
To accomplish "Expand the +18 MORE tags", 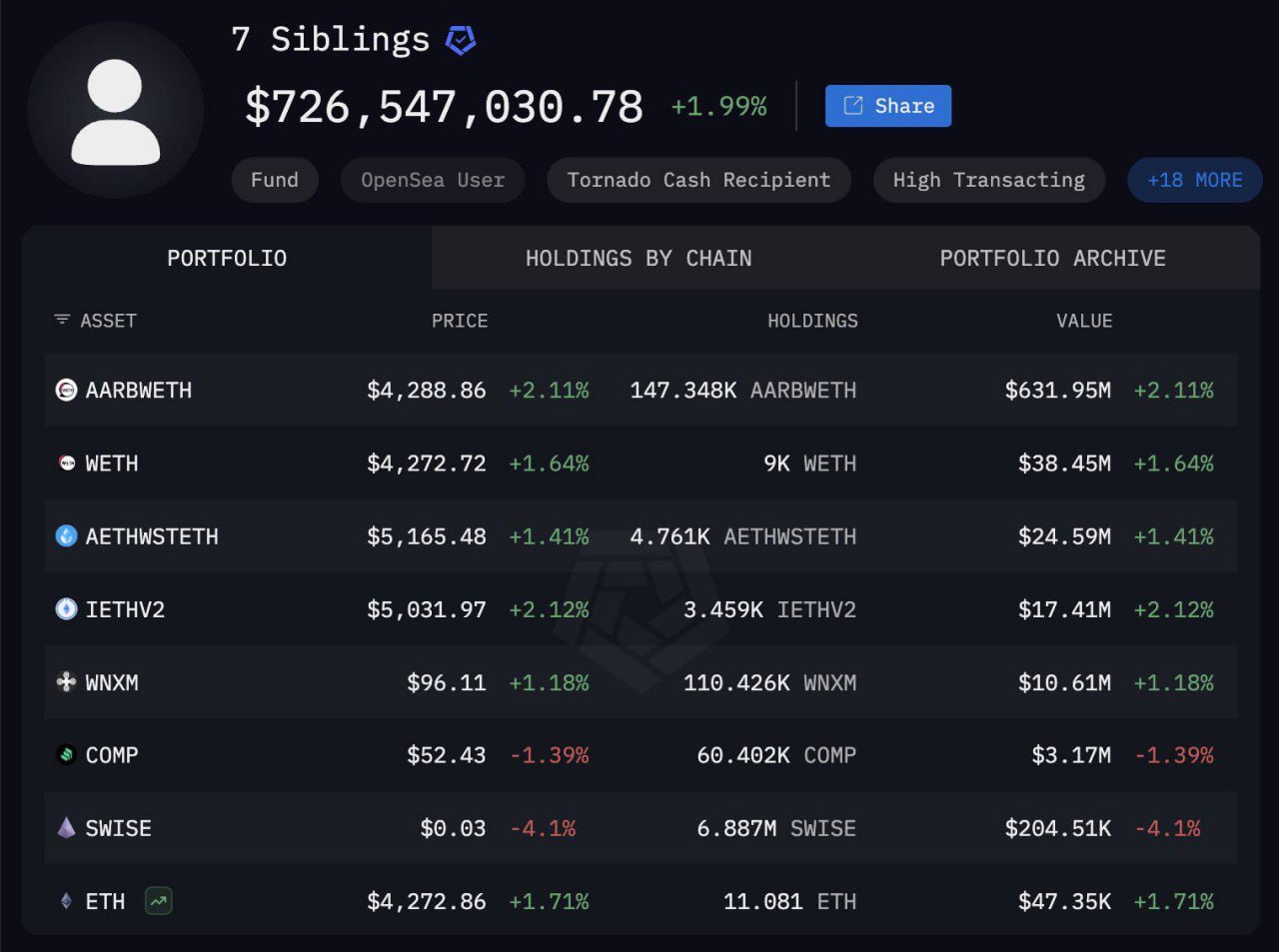I will tap(1194, 181).
